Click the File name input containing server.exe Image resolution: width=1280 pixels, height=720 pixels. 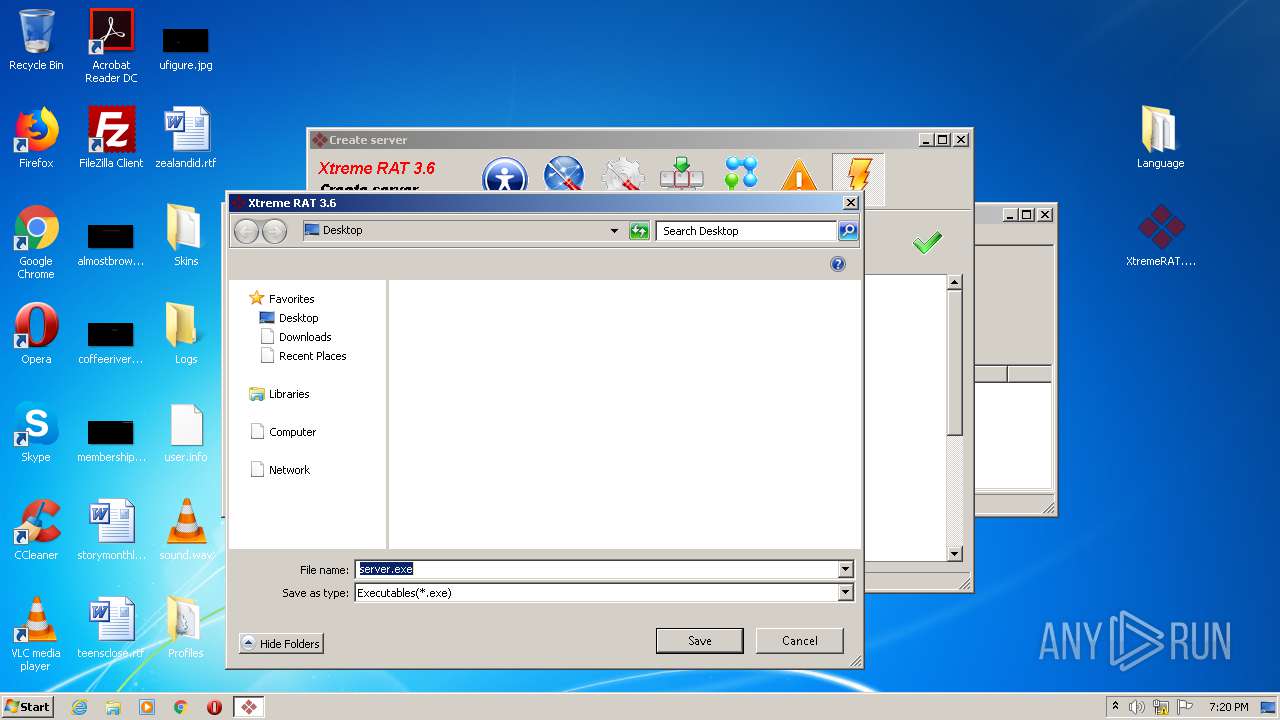(596, 569)
